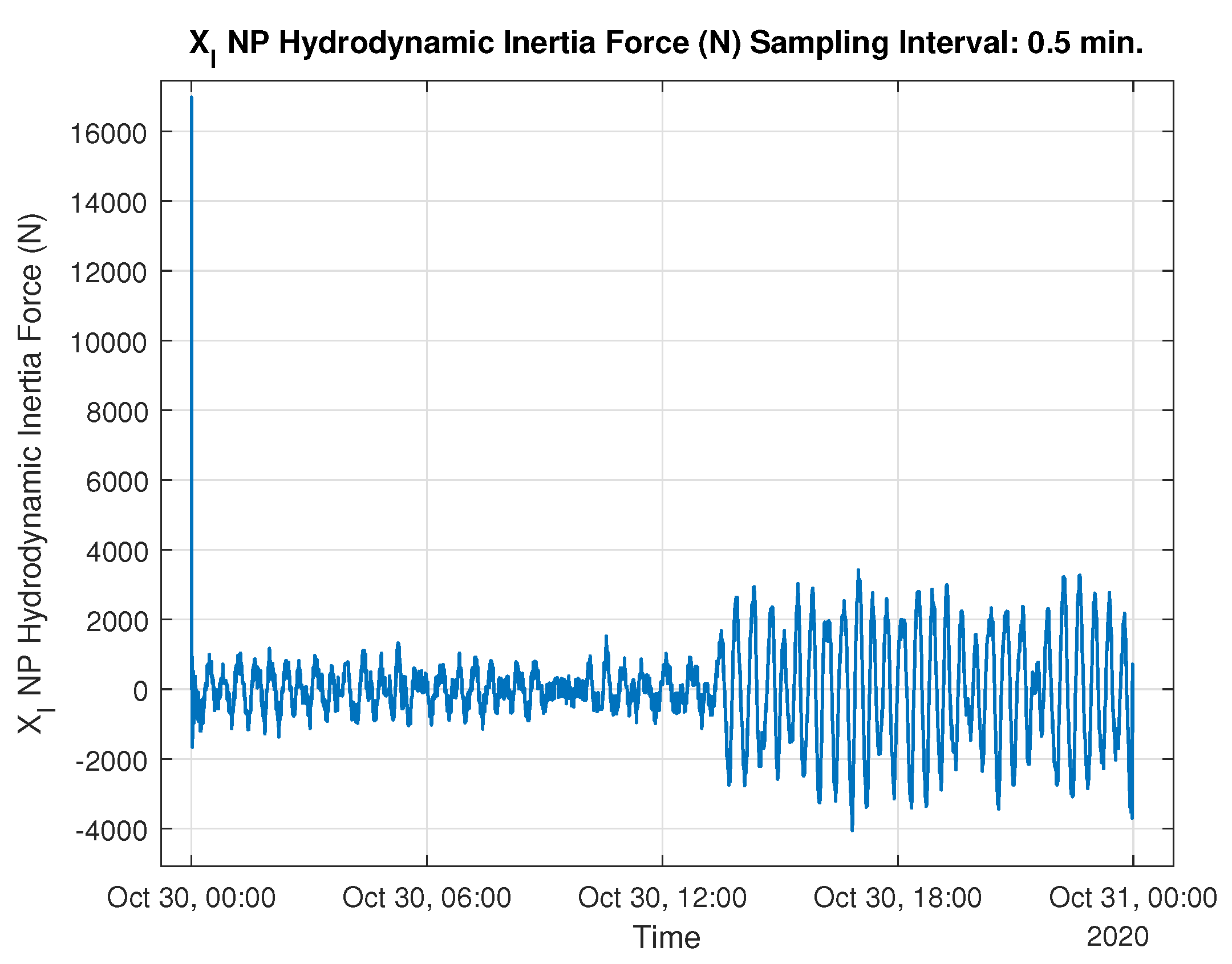Click the plot title text

(666, 43)
